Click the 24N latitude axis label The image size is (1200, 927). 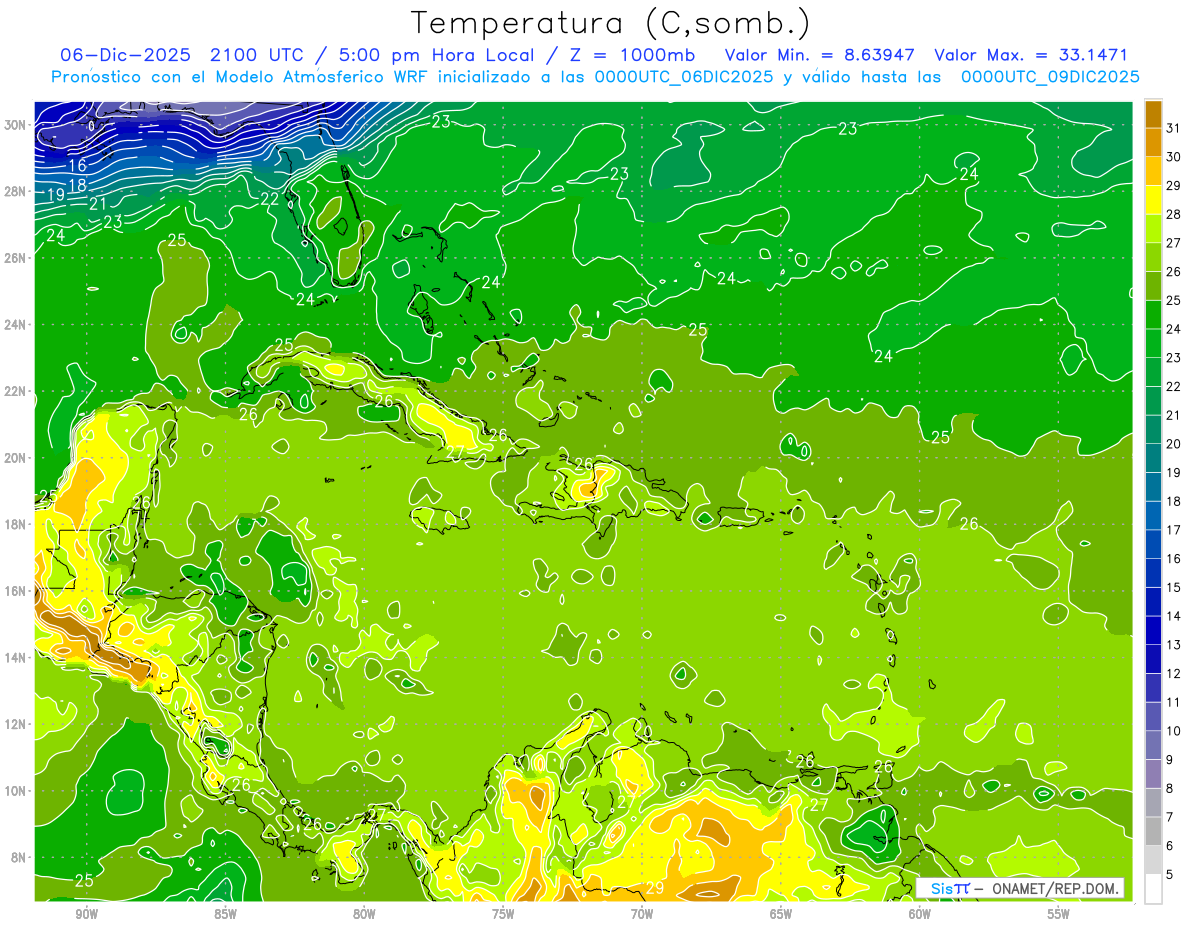pyautogui.click(x=16, y=324)
